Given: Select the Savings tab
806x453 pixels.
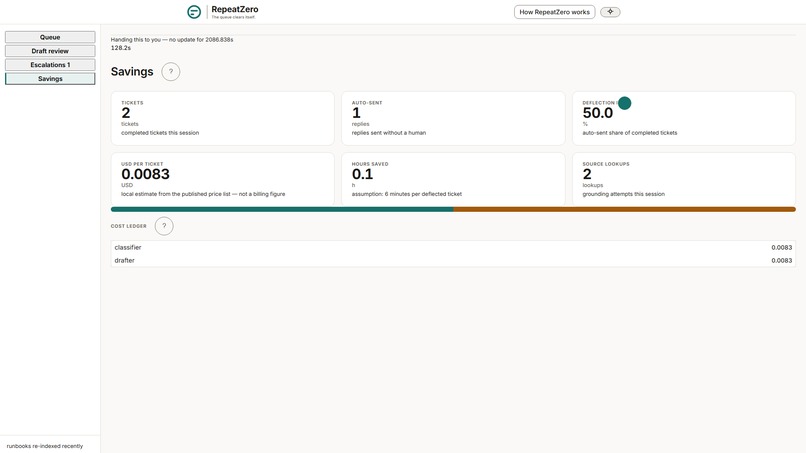Looking at the screenshot, I should coord(50,79).
